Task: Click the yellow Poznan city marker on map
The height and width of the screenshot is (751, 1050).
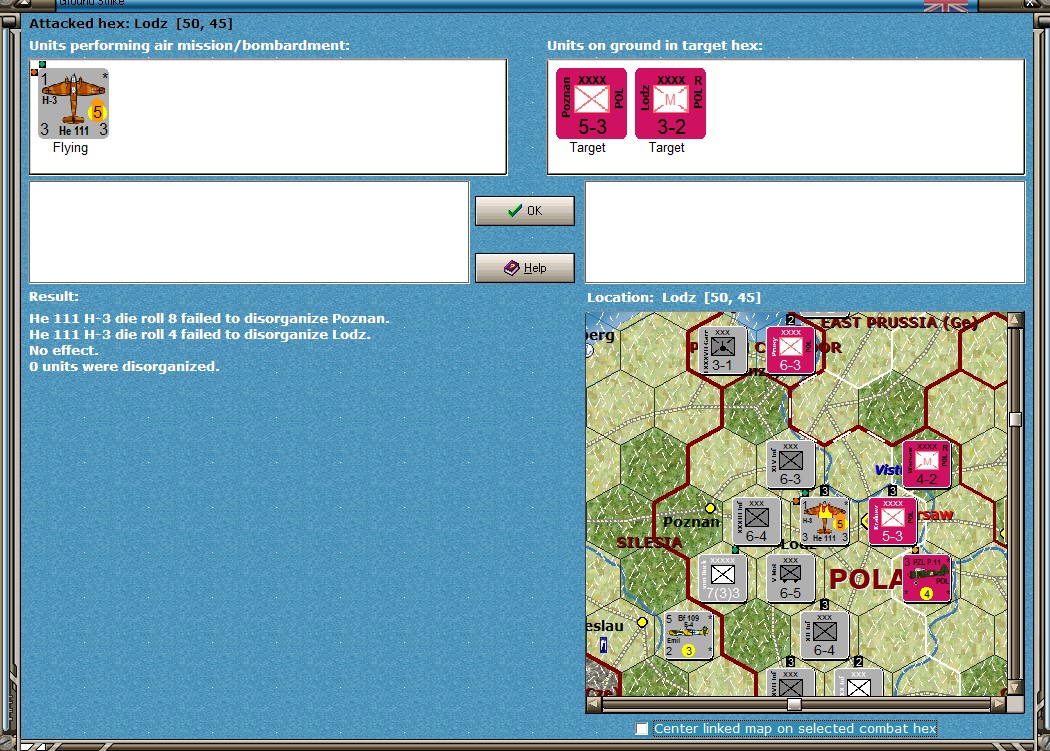Action: pyautogui.click(x=710, y=508)
